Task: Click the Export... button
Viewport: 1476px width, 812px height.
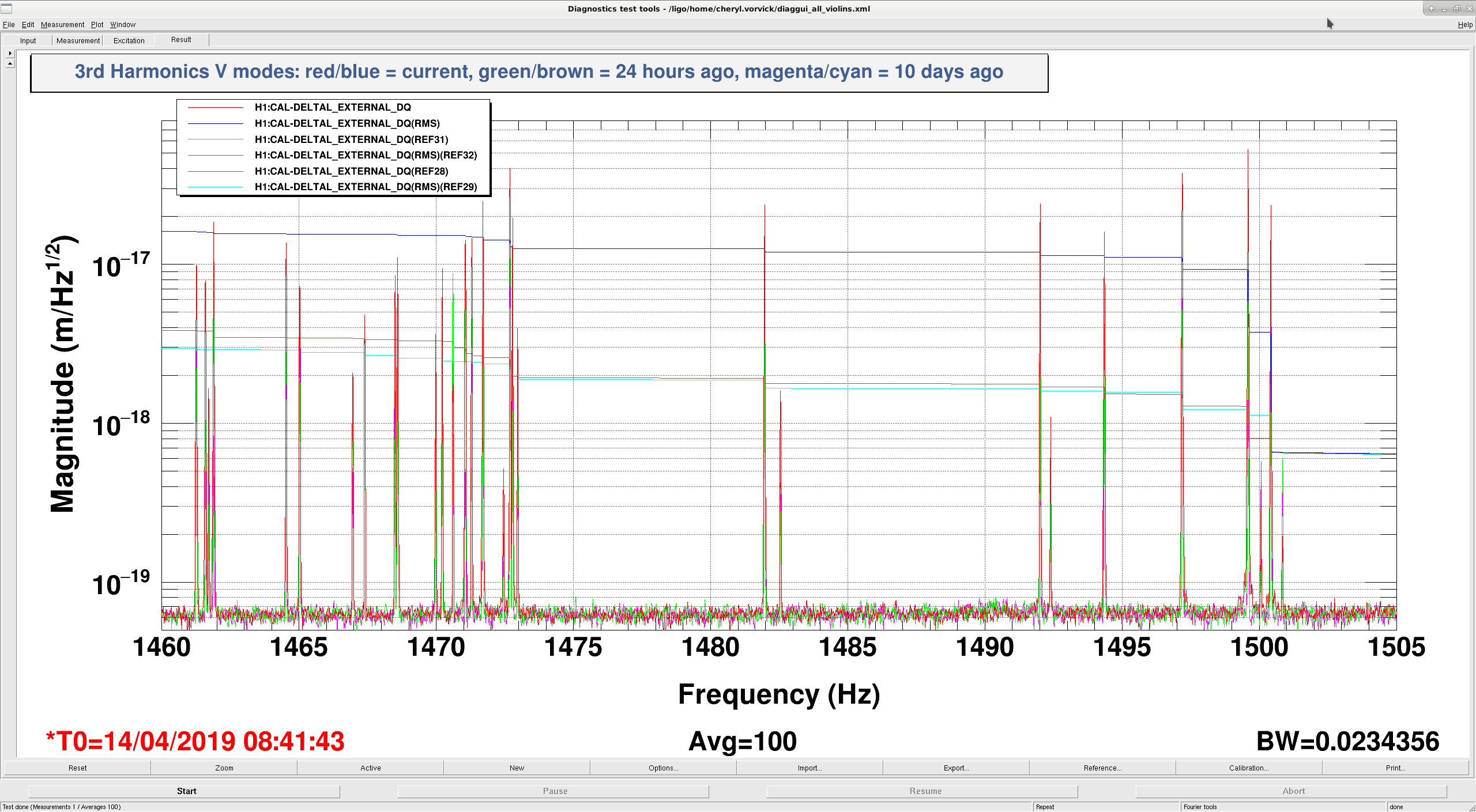Action: pyautogui.click(x=956, y=768)
